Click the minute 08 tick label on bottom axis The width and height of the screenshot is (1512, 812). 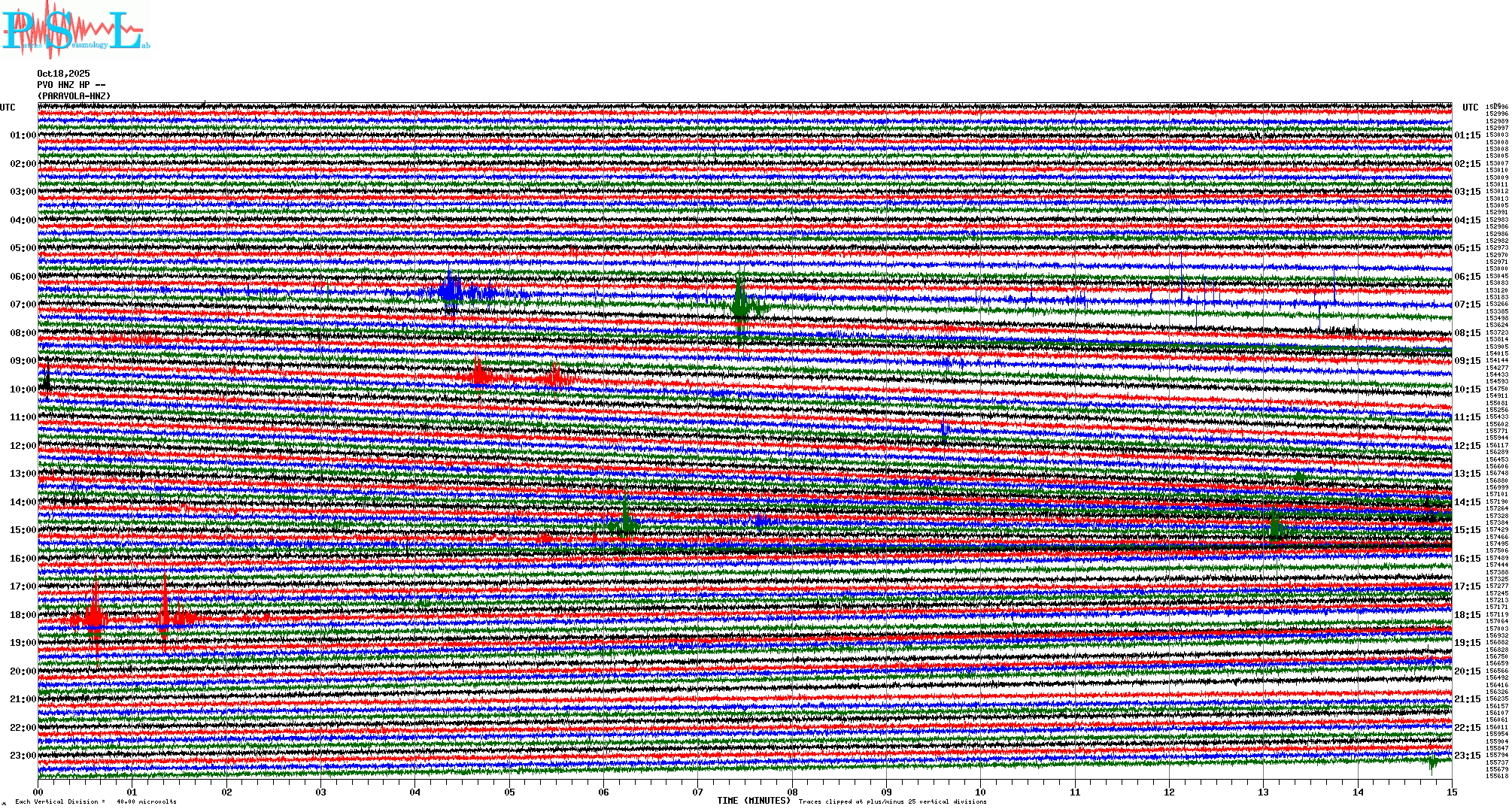pos(792,792)
